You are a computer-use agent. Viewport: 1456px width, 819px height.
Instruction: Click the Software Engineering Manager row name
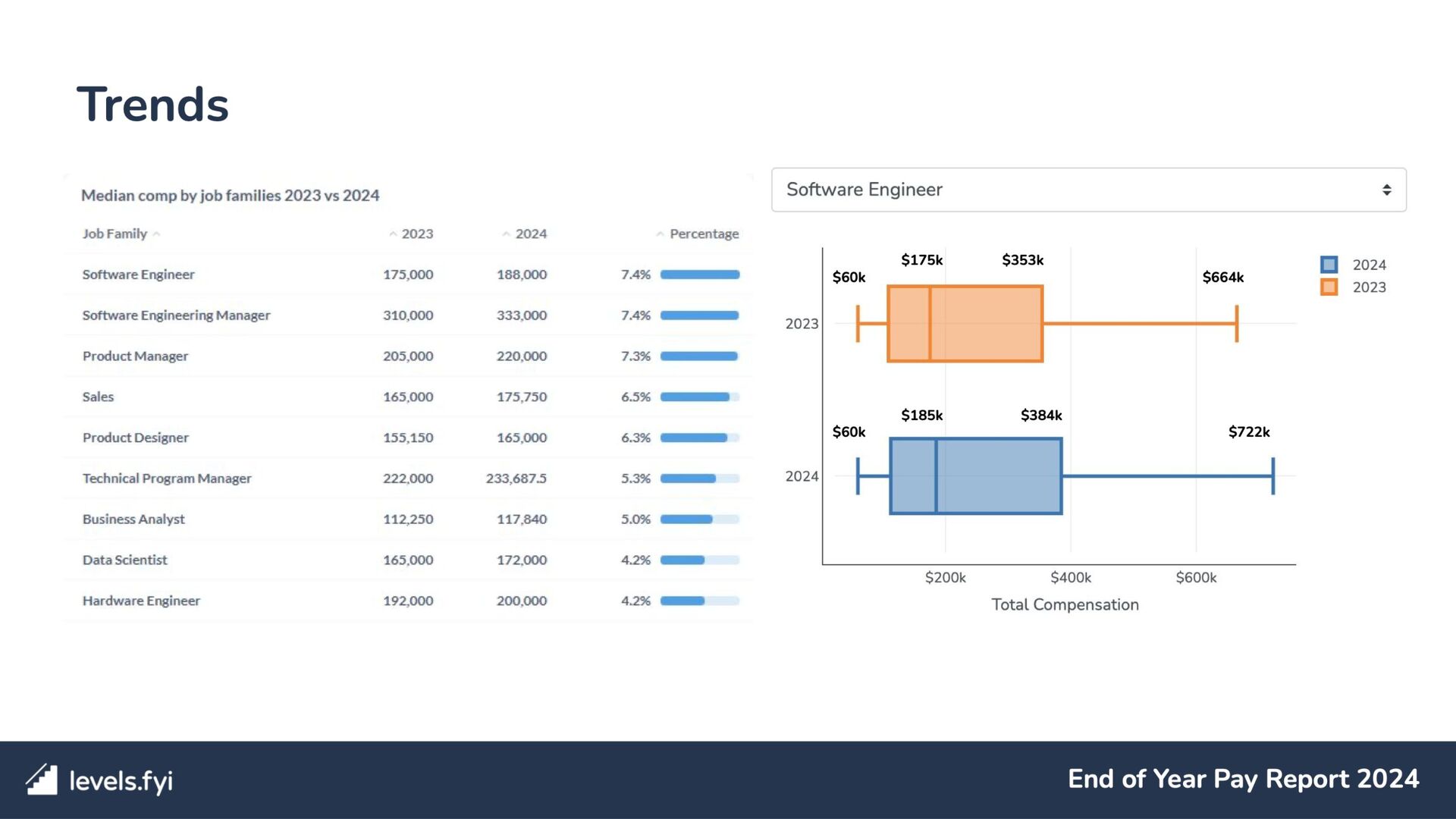(176, 315)
